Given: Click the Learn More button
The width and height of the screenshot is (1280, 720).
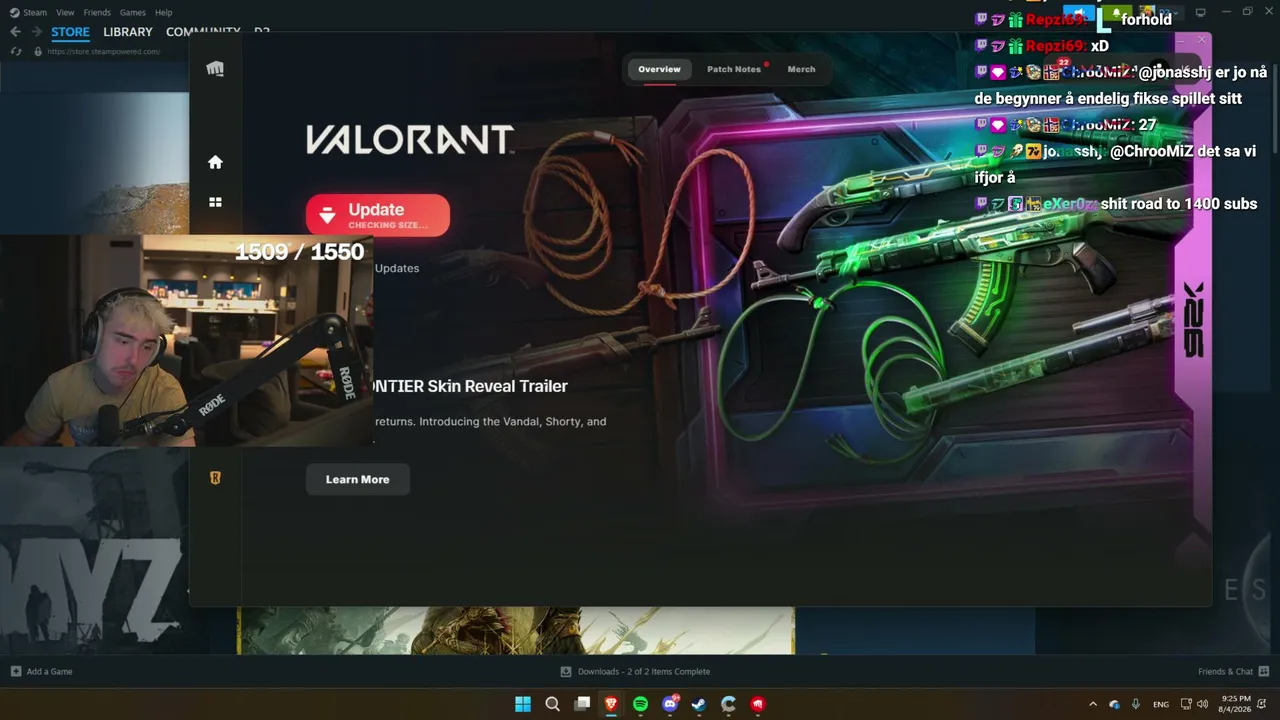Looking at the screenshot, I should tap(358, 479).
